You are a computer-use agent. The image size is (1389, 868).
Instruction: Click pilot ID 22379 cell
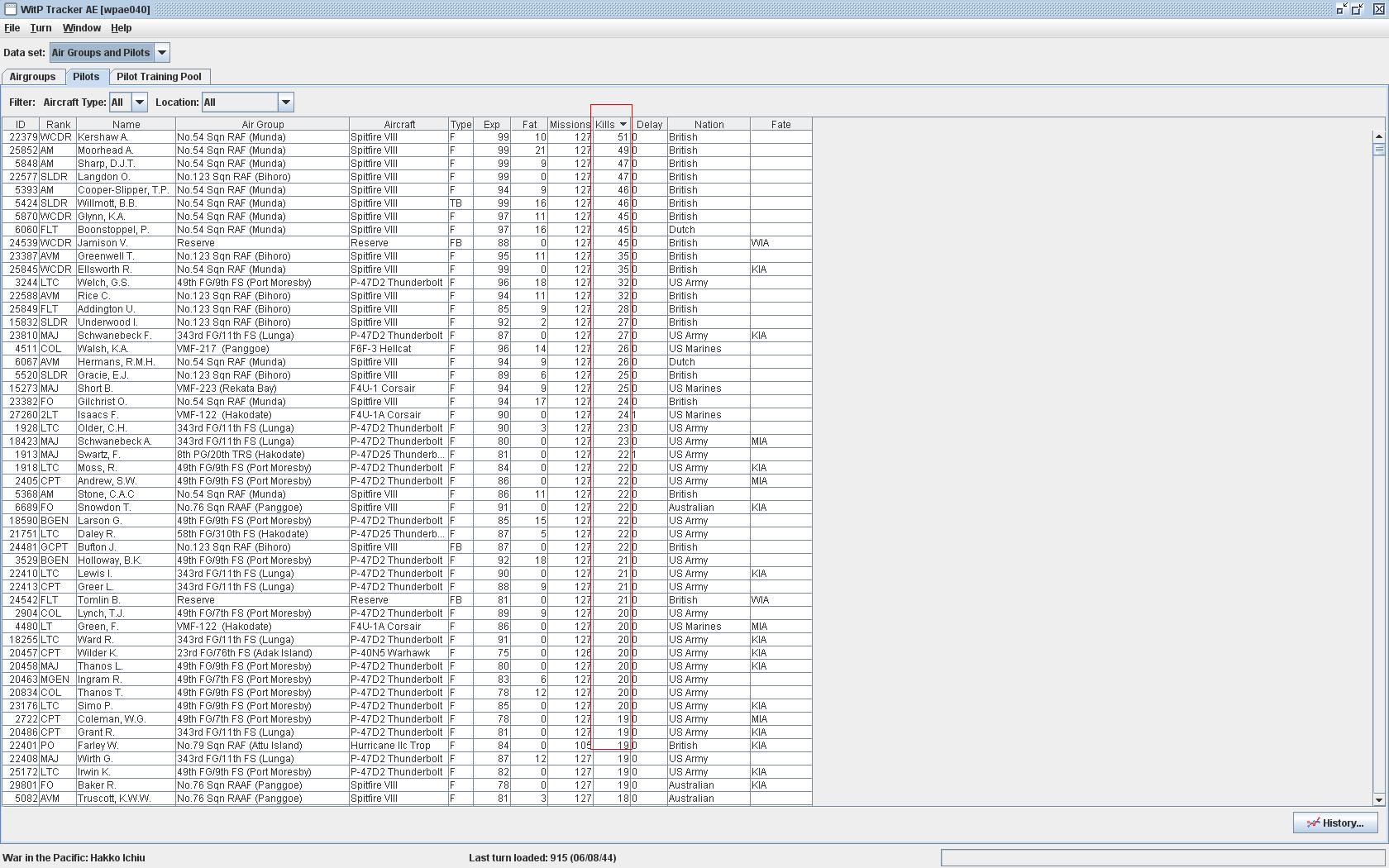[x=21, y=137]
